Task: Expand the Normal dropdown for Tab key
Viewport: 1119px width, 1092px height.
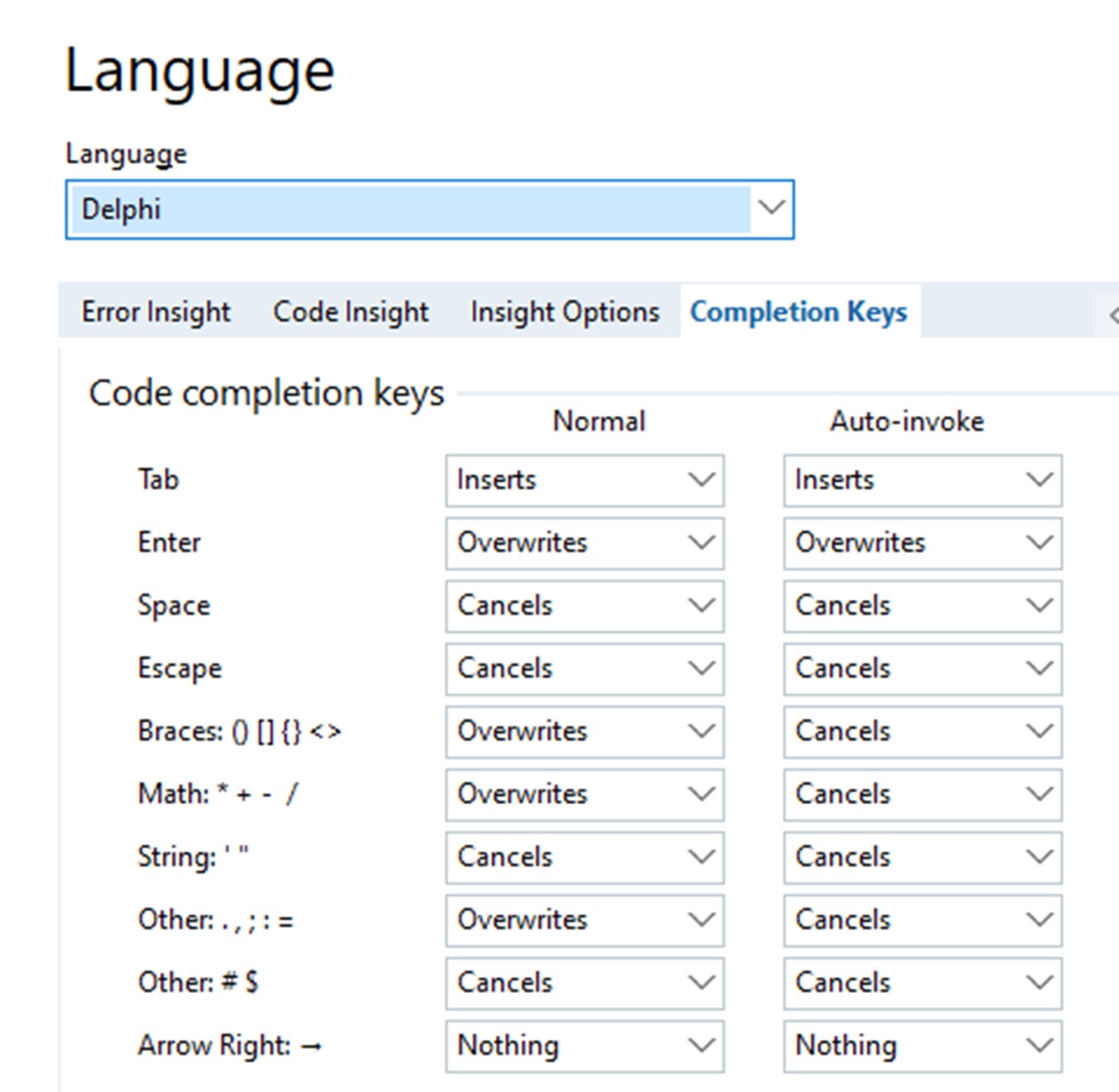Action: 584,480
